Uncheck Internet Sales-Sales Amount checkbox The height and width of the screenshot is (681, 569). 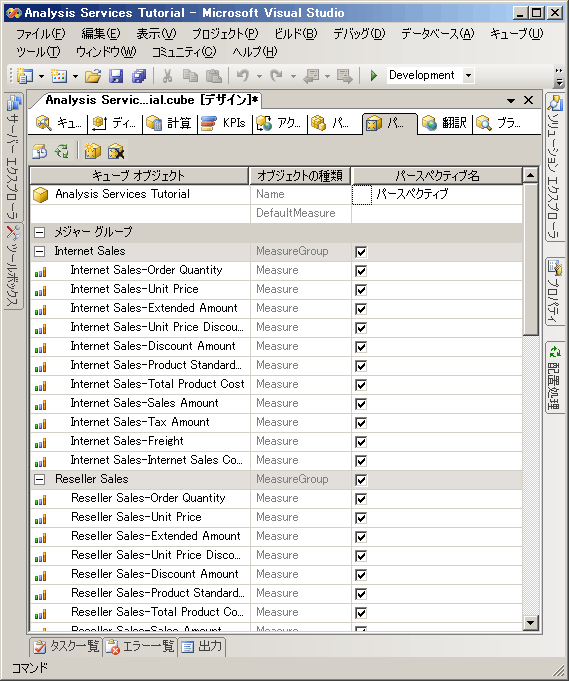tap(361, 404)
